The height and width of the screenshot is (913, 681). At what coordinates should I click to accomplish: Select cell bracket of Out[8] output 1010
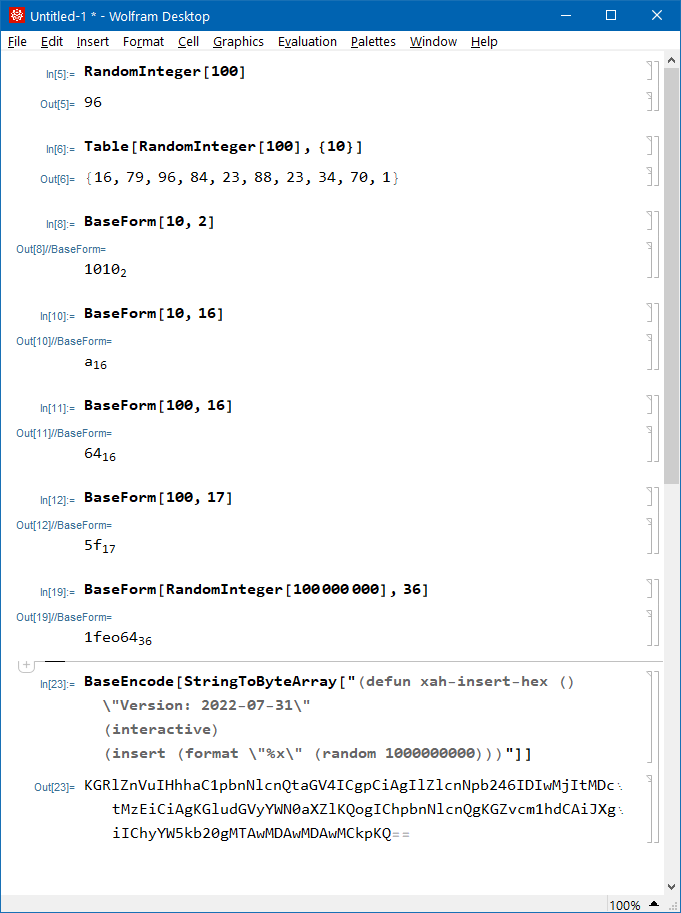(650, 260)
